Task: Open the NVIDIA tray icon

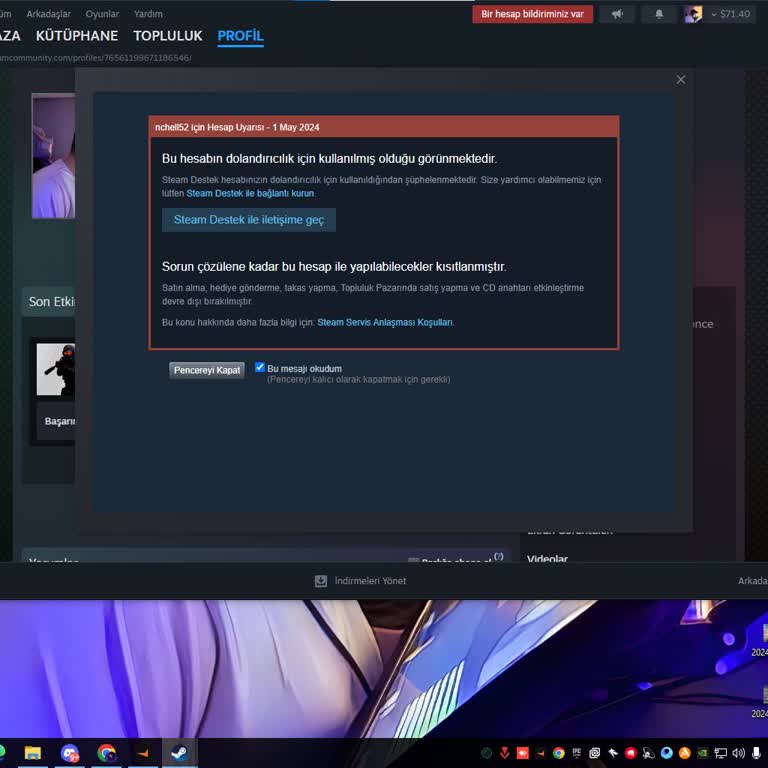Action: pyautogui.click(x=702, y=753)
